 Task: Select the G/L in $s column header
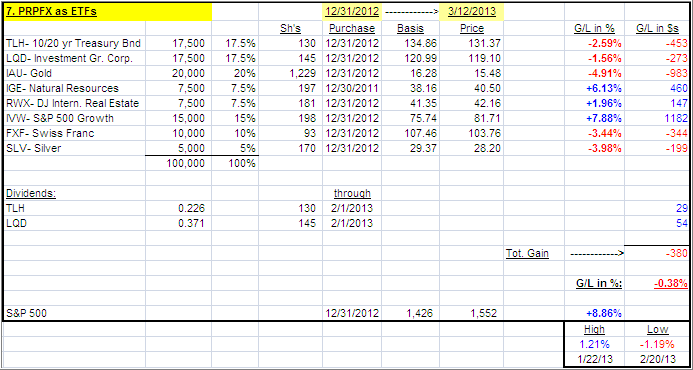pyautogui.click(x=657, y=28)
